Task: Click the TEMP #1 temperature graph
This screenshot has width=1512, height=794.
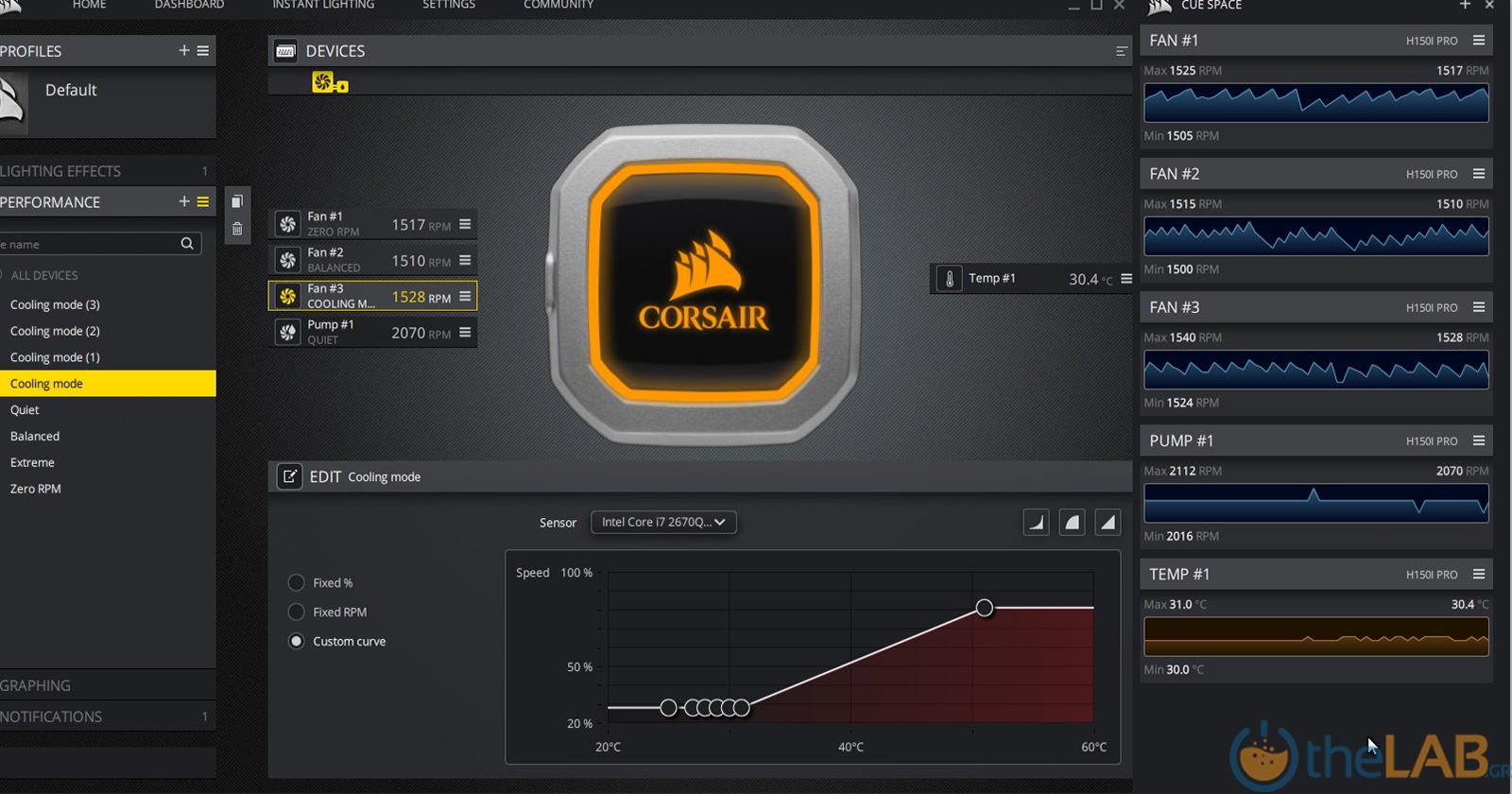Action: tap(1316, 636)
